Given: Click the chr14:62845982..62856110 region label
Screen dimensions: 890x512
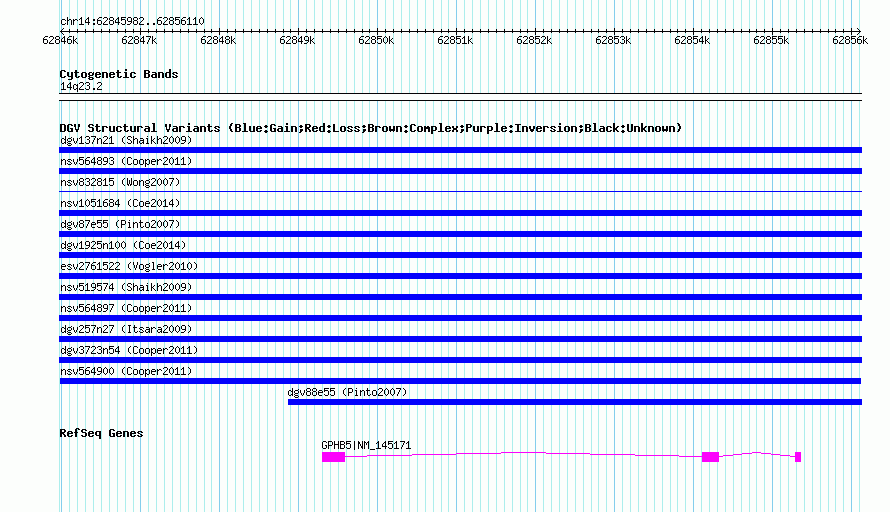Looking at the screenshot, I should point(132,22).
